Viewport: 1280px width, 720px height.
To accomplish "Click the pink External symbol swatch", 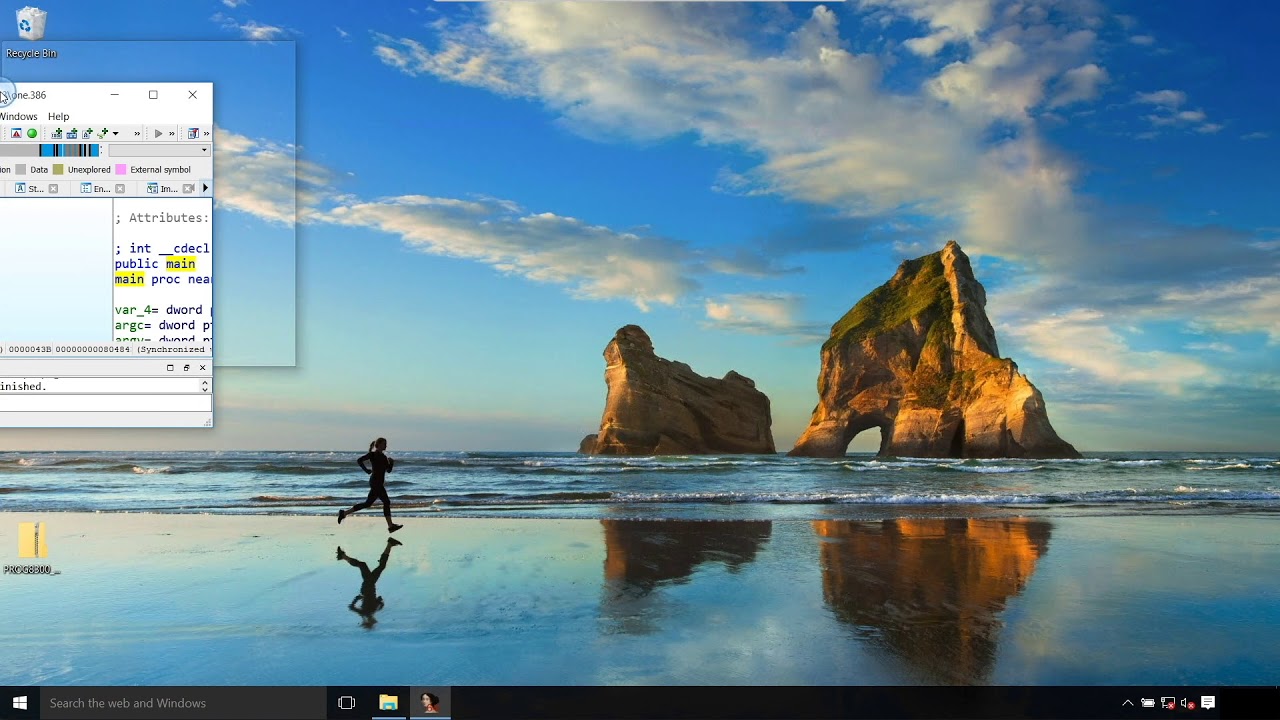I will point(120,170).
